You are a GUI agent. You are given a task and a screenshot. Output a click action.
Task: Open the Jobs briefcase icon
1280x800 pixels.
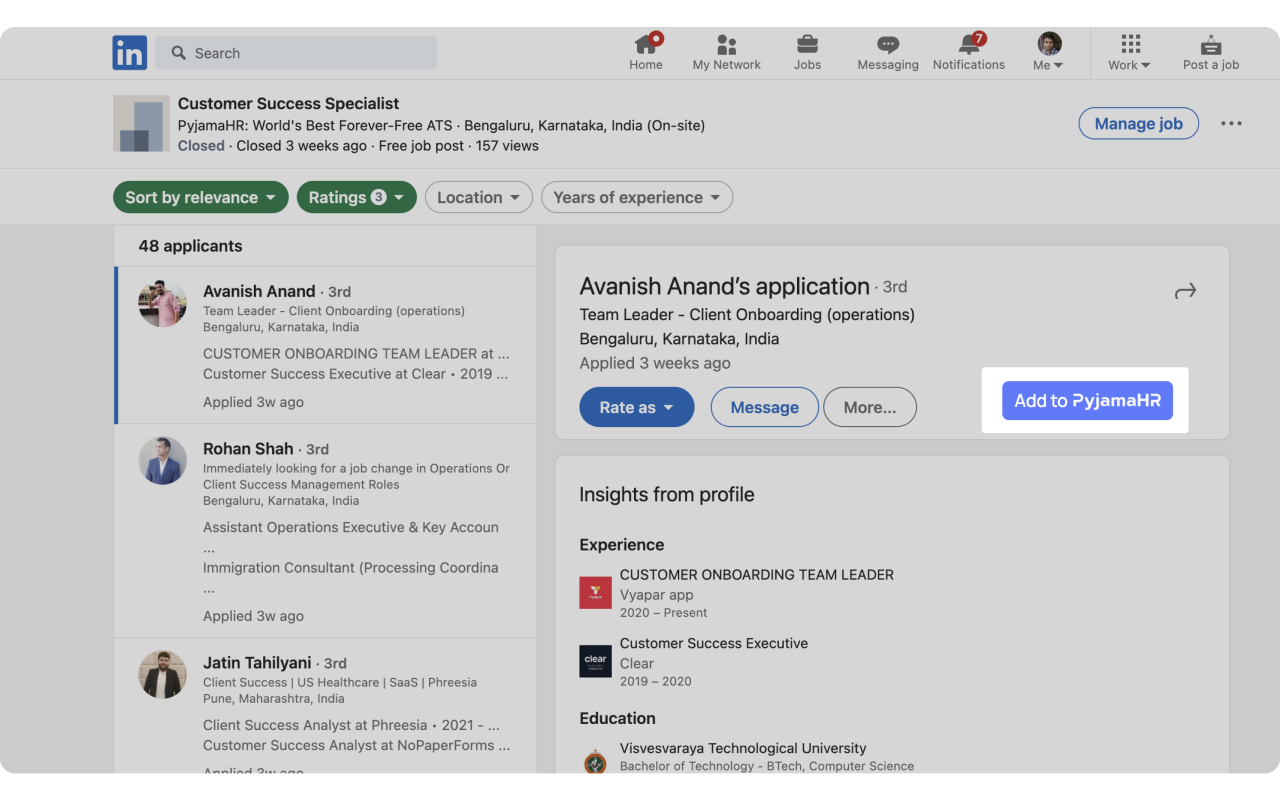tap(807, 46)
